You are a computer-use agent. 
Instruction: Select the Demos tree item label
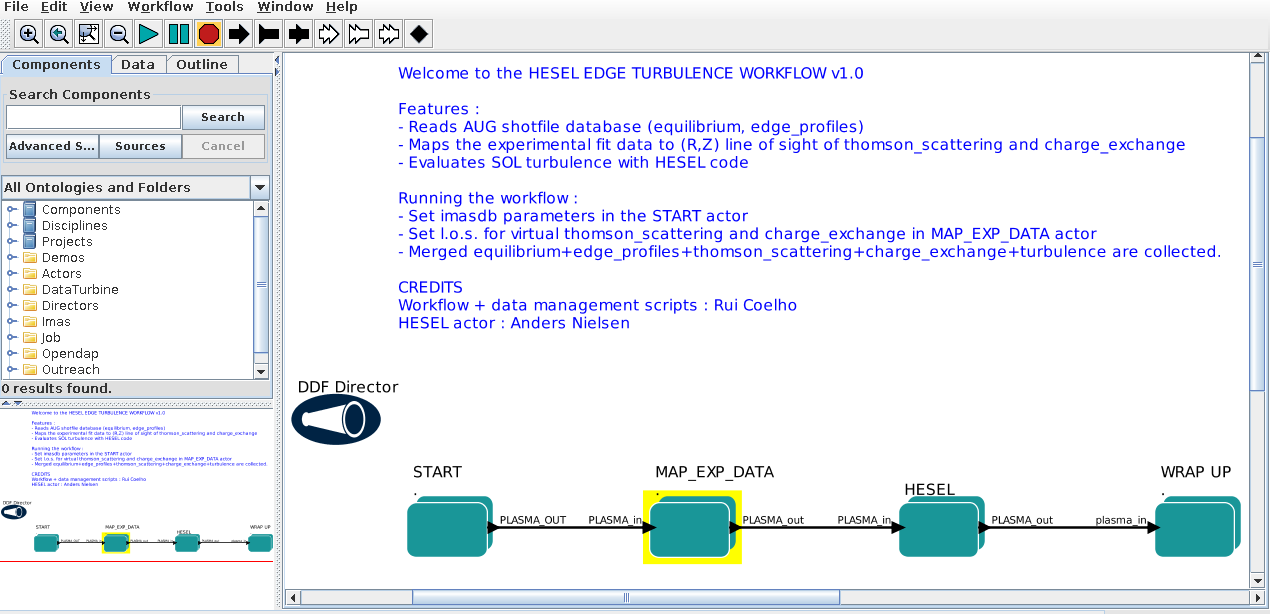coord(63,258)
